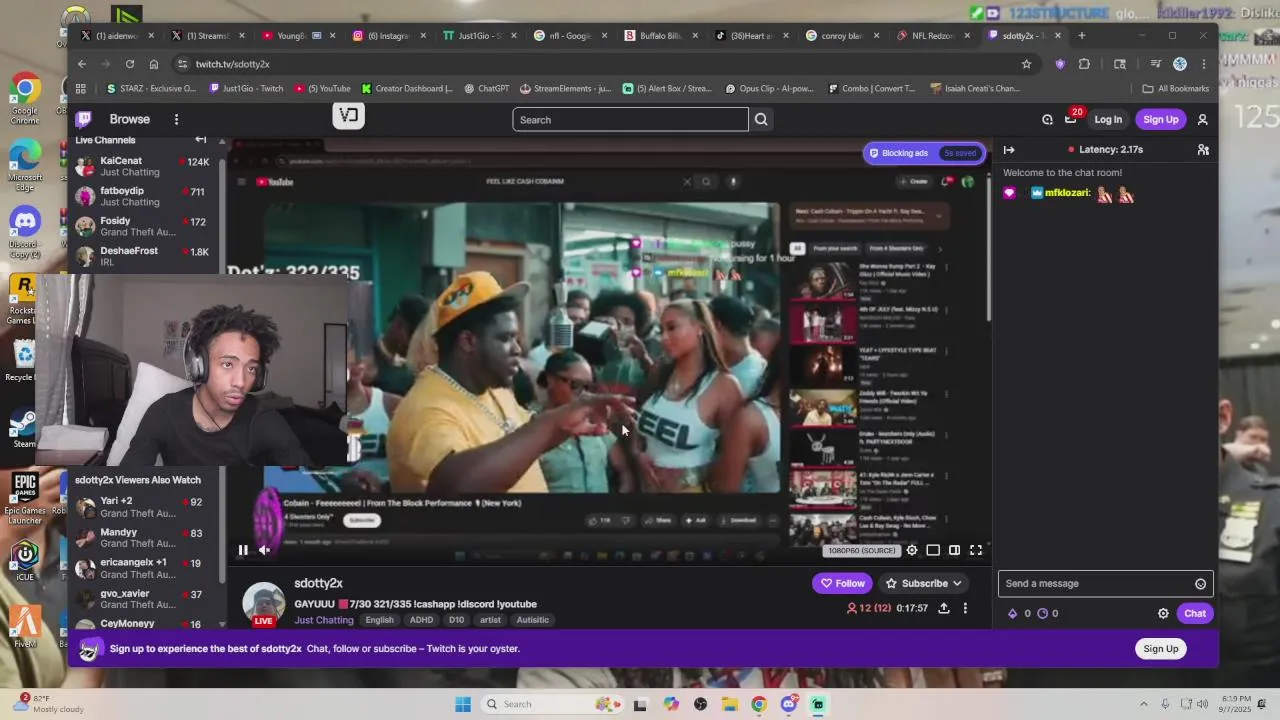Open the Twitch home logo

84,119
